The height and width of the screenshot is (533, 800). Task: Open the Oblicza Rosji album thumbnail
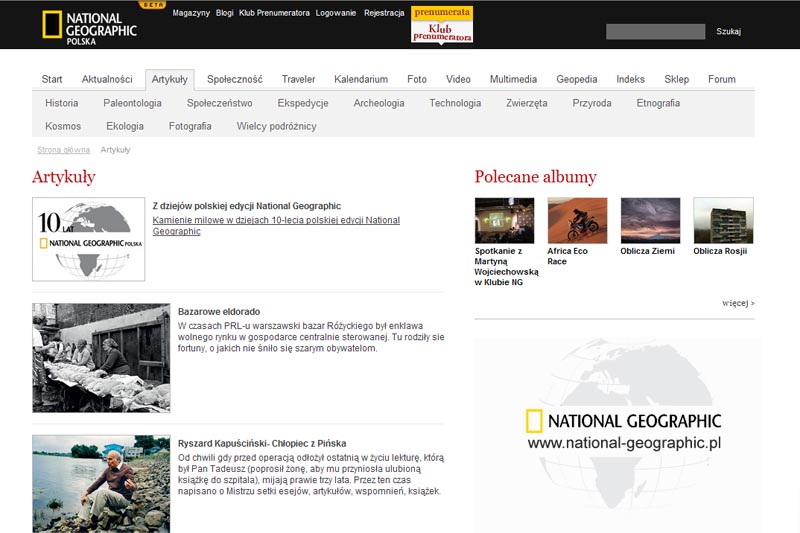[723, 220]
